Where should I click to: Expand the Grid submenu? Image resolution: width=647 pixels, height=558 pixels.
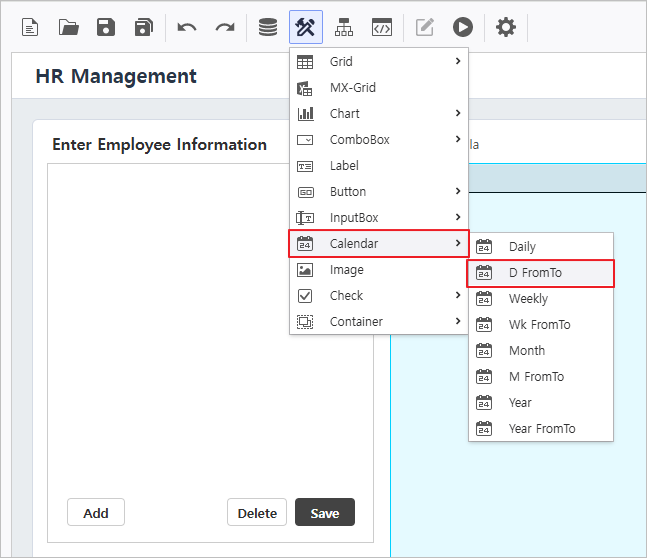pos(379,62)
